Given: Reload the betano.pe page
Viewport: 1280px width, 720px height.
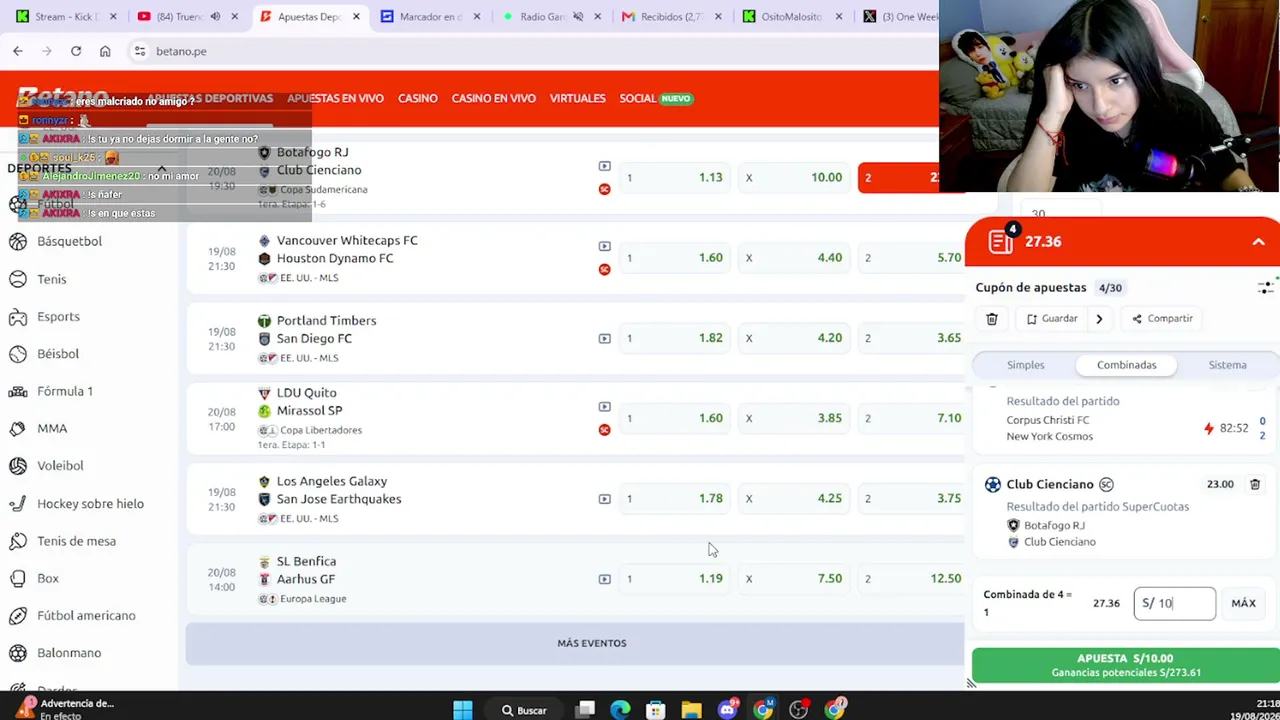Looking at the screenshot, I should pyautogui.click(x=76, y=51).
